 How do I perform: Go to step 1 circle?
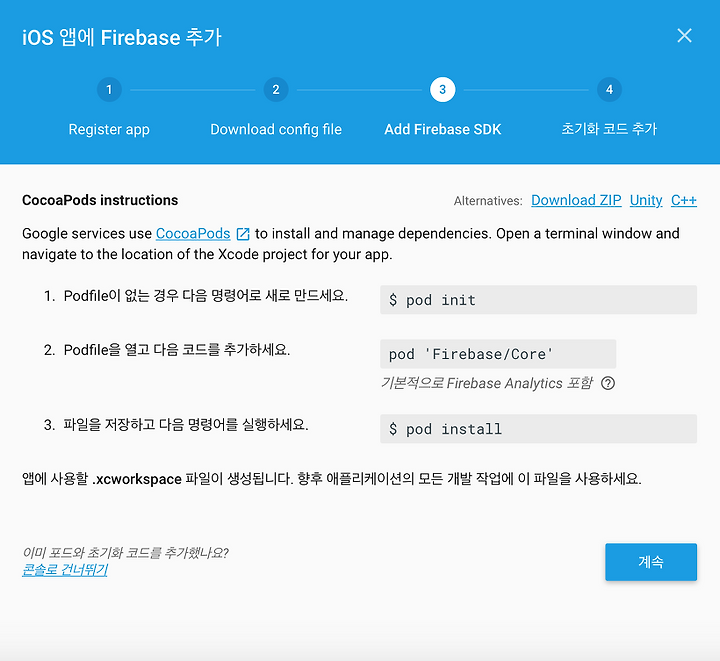pyautogui.click(x=109, y=90)
